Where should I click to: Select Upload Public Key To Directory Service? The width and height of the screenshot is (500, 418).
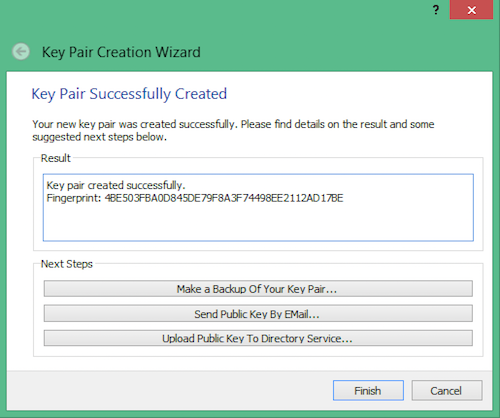[258, 338]
